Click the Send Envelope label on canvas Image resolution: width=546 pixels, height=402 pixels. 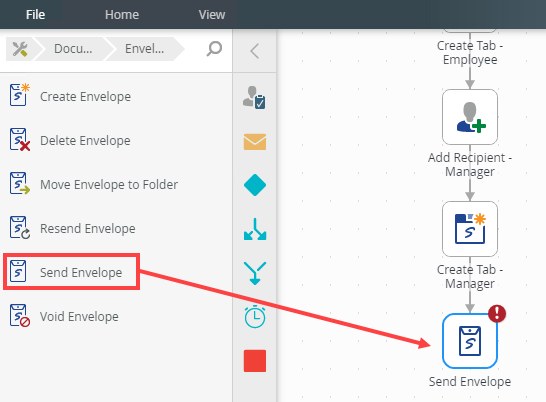coord(470,381)
